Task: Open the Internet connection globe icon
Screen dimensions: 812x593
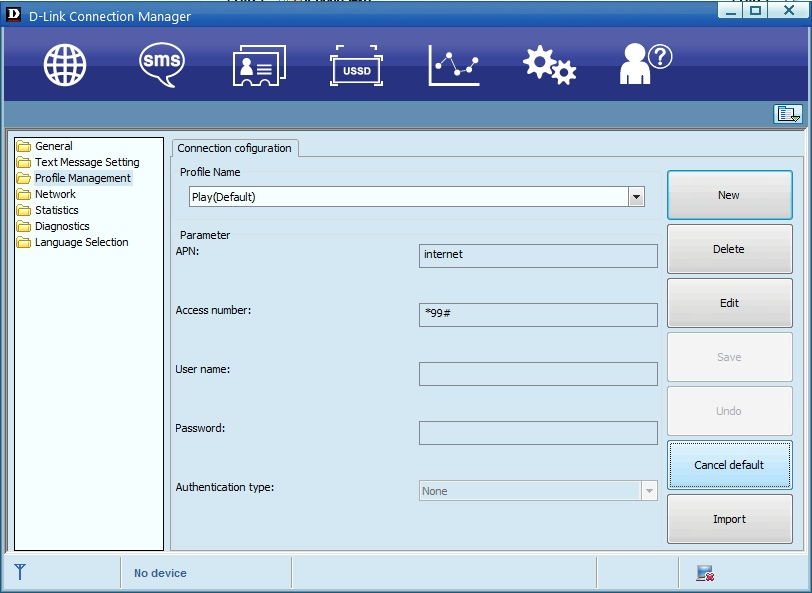Action: [x=65, y=65]
